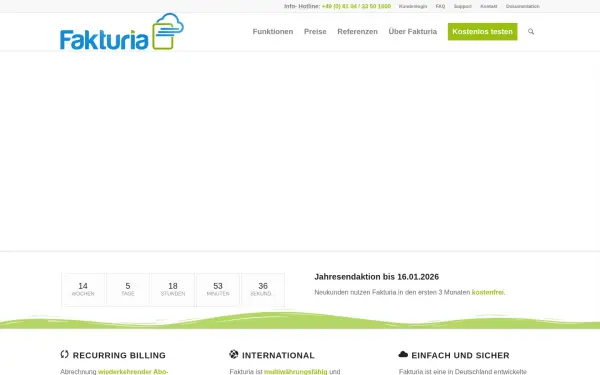Click the 14 Wochen countdown box
The width and height of the screenshot is (600, 375).
click(83, 290)
